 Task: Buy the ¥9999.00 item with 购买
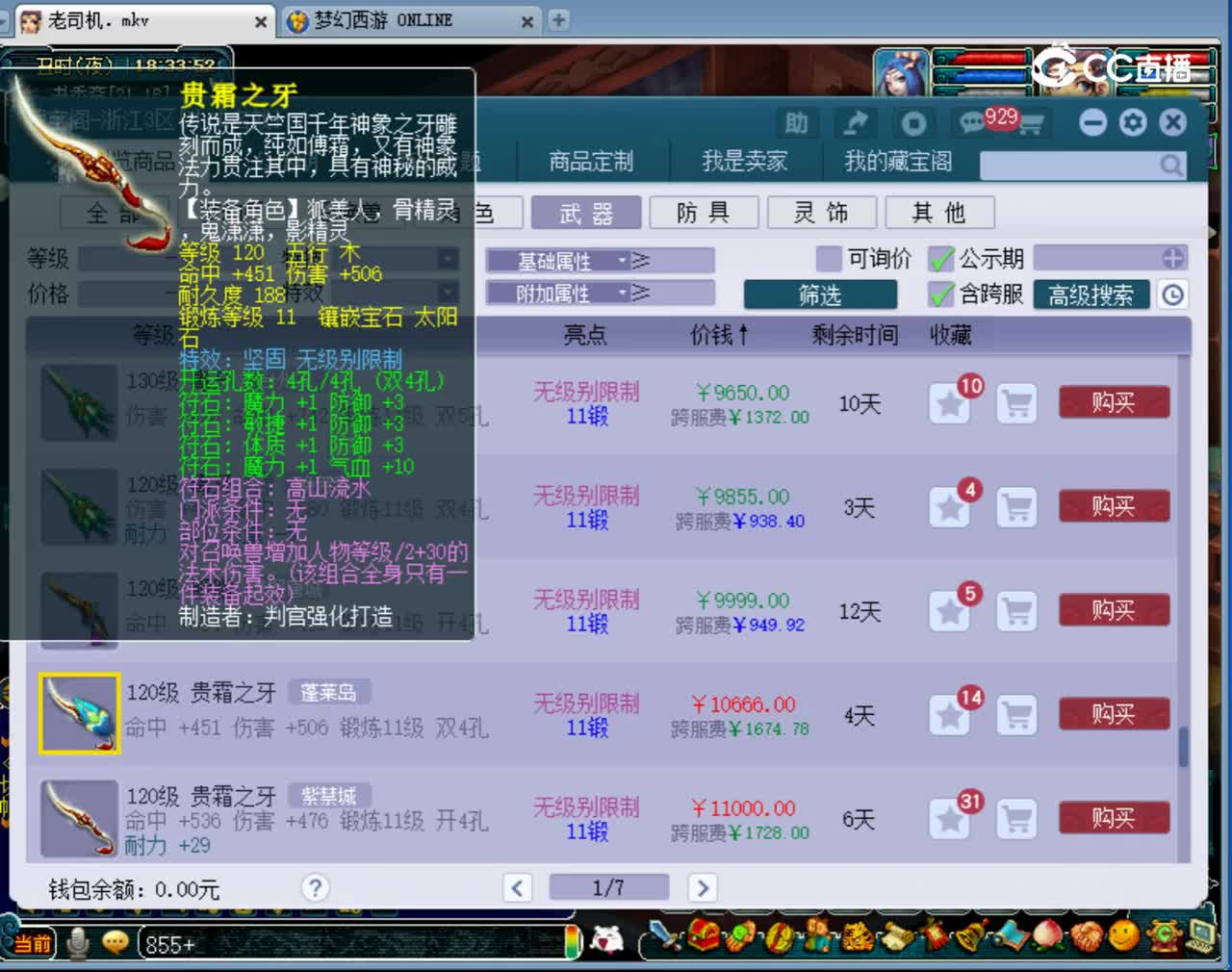(x=1114, y=610)
